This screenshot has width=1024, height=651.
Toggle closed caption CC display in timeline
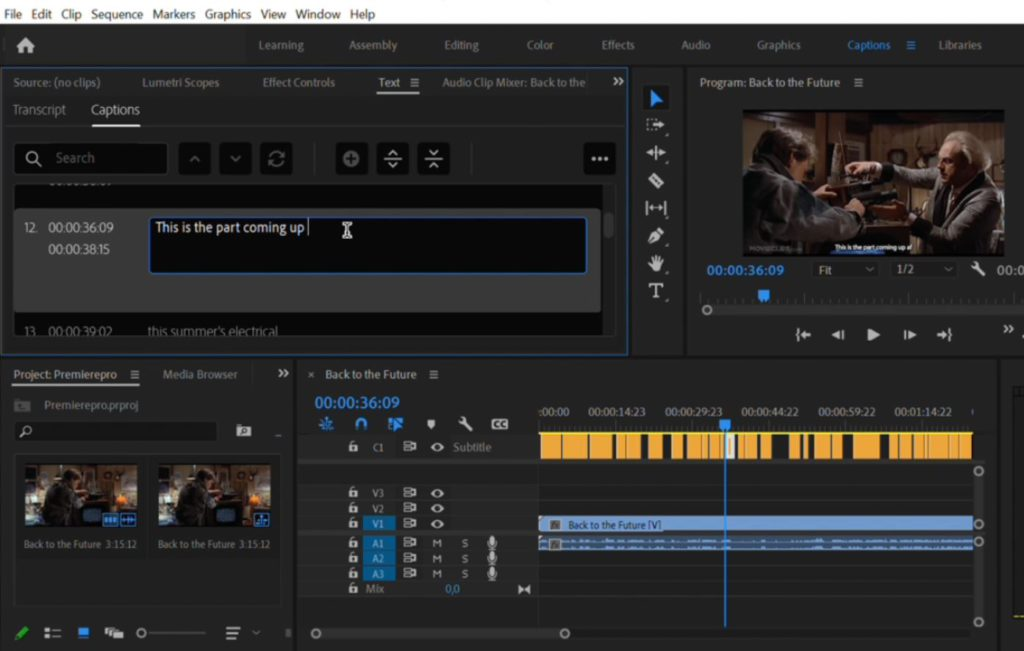tap(500, 424)
